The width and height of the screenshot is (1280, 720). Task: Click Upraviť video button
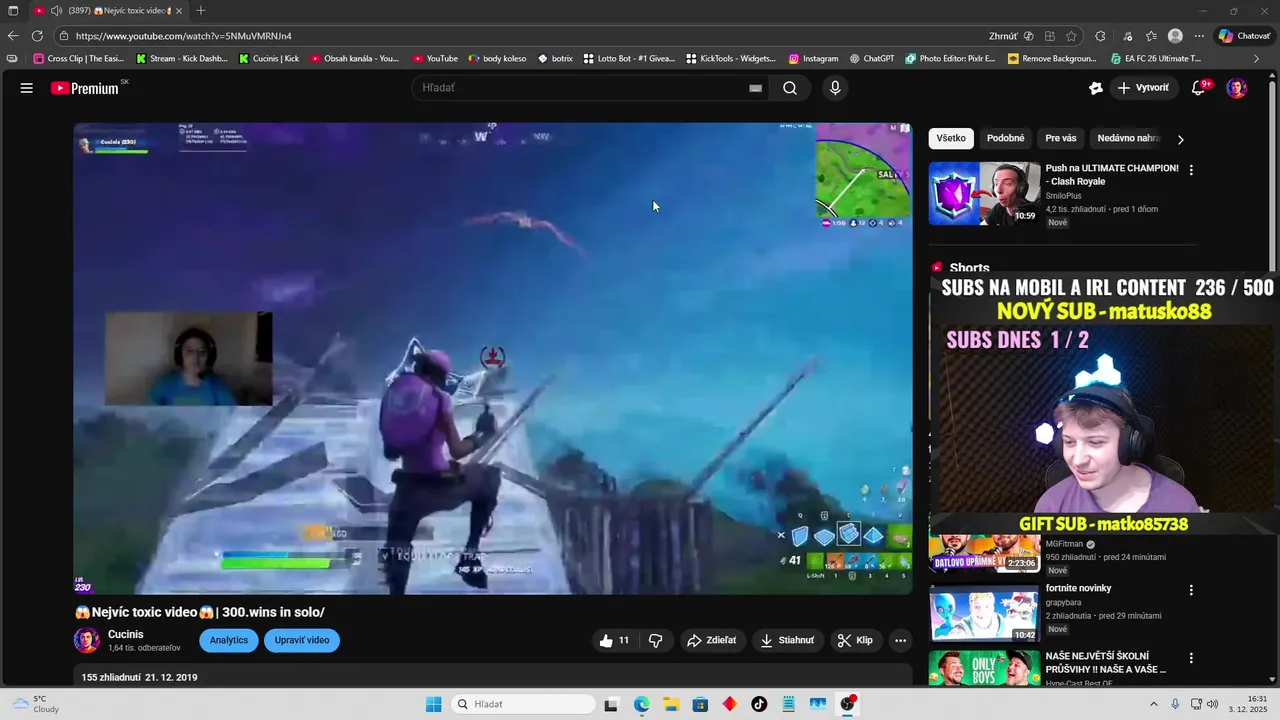(302, 640)
